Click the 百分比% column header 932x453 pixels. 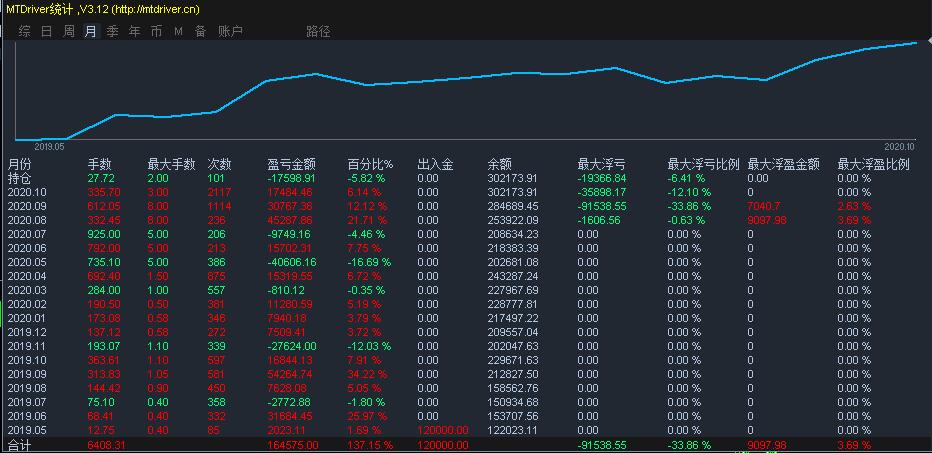(370, 164)
